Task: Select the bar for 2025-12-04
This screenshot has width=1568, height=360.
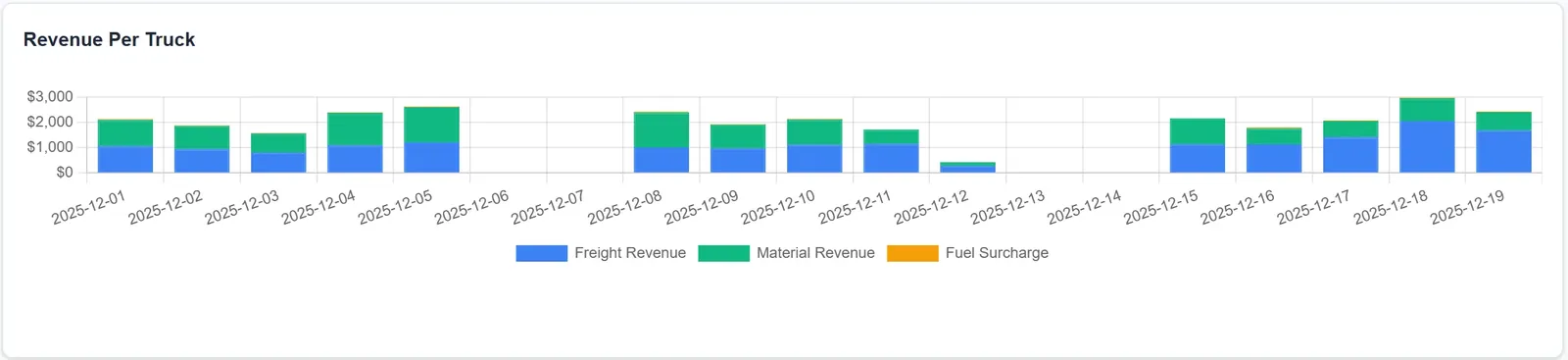Action: pos(355,142)
